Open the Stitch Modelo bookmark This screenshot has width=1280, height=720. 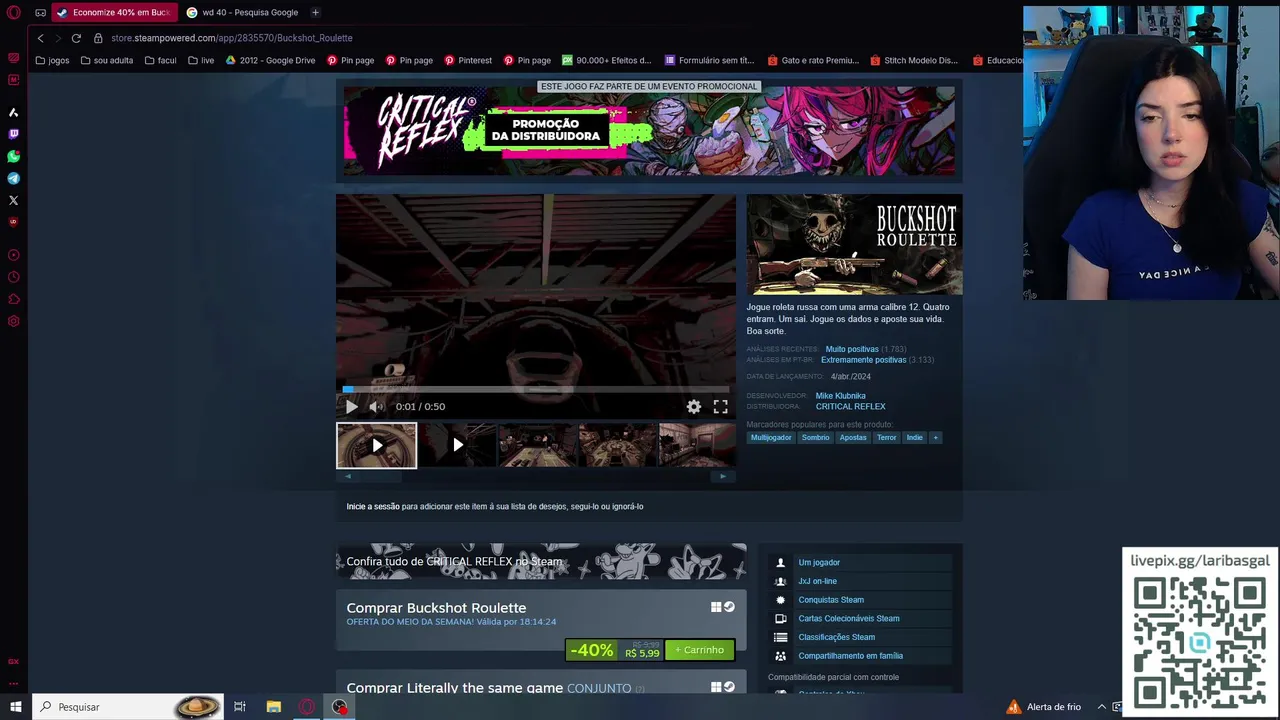[914, 60]
